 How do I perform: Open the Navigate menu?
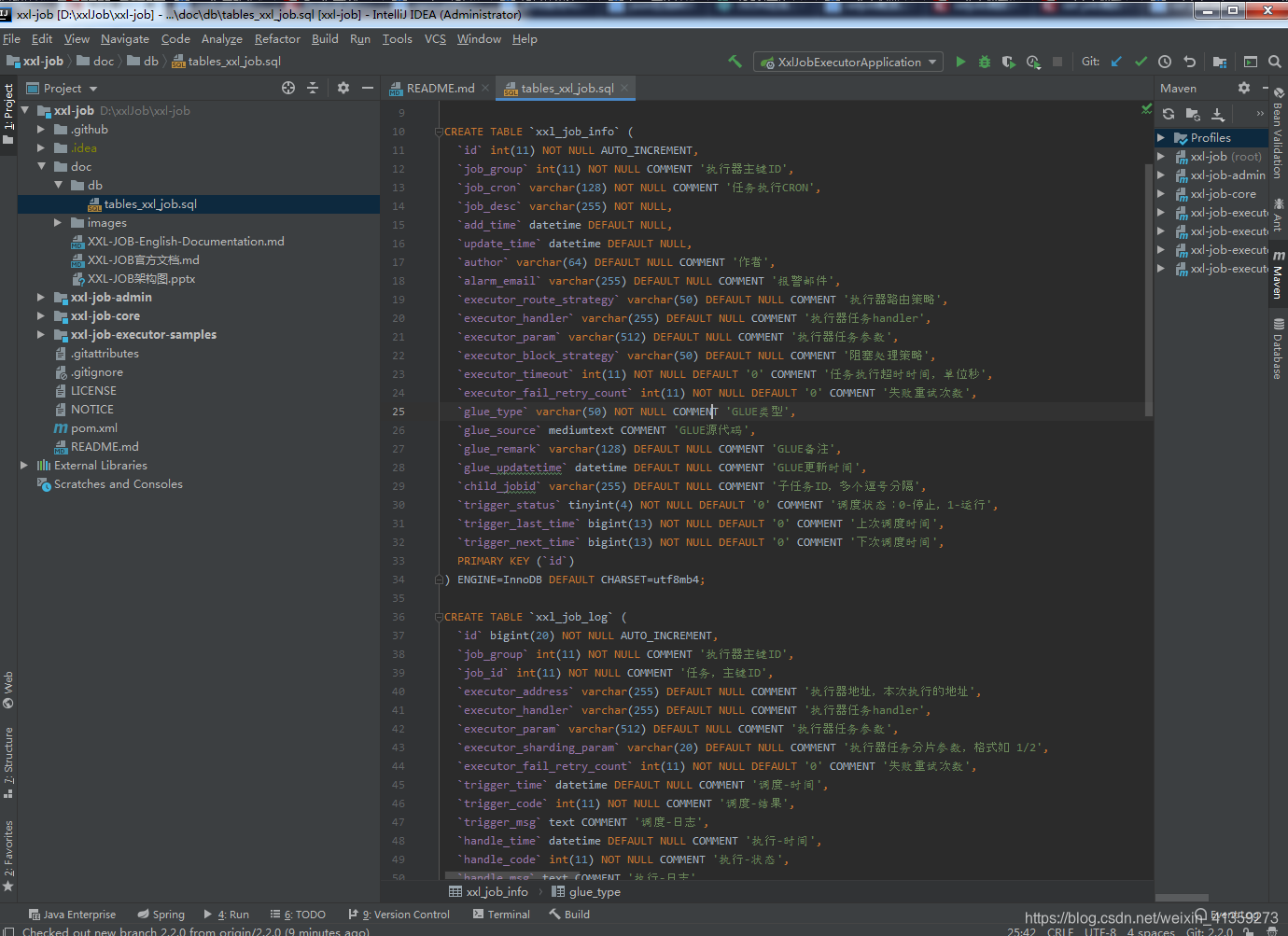(125, 39)
